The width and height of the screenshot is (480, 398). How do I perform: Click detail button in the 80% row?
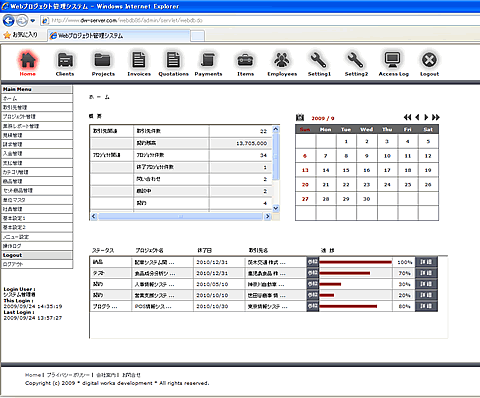pos(426,306)
